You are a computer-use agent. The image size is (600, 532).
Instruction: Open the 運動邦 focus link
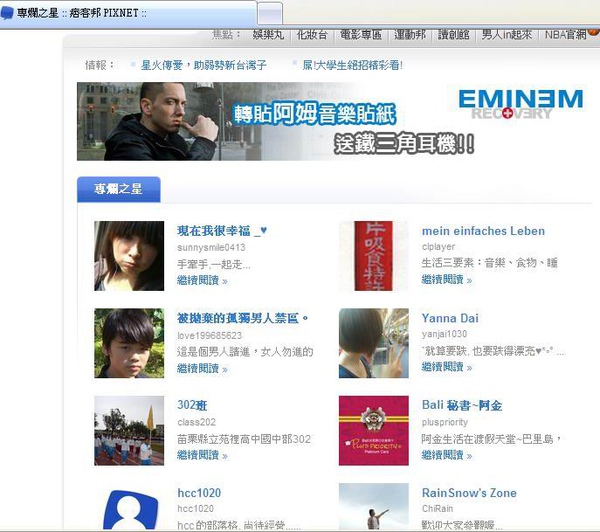click(410, 35)
